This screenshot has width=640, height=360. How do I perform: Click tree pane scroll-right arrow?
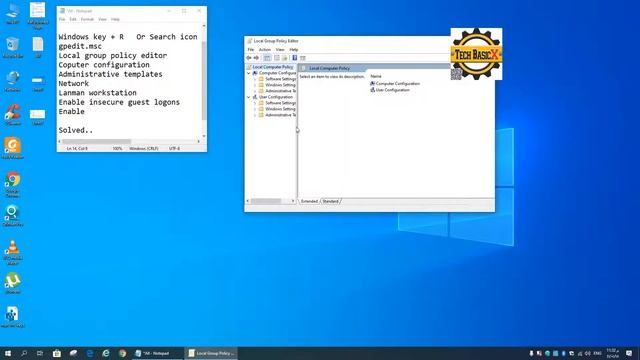(293, 201)
